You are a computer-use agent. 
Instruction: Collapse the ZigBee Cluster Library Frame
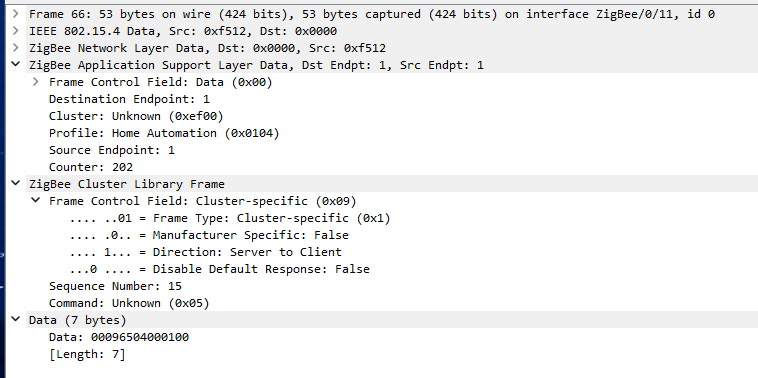click(x=16, y=184)
